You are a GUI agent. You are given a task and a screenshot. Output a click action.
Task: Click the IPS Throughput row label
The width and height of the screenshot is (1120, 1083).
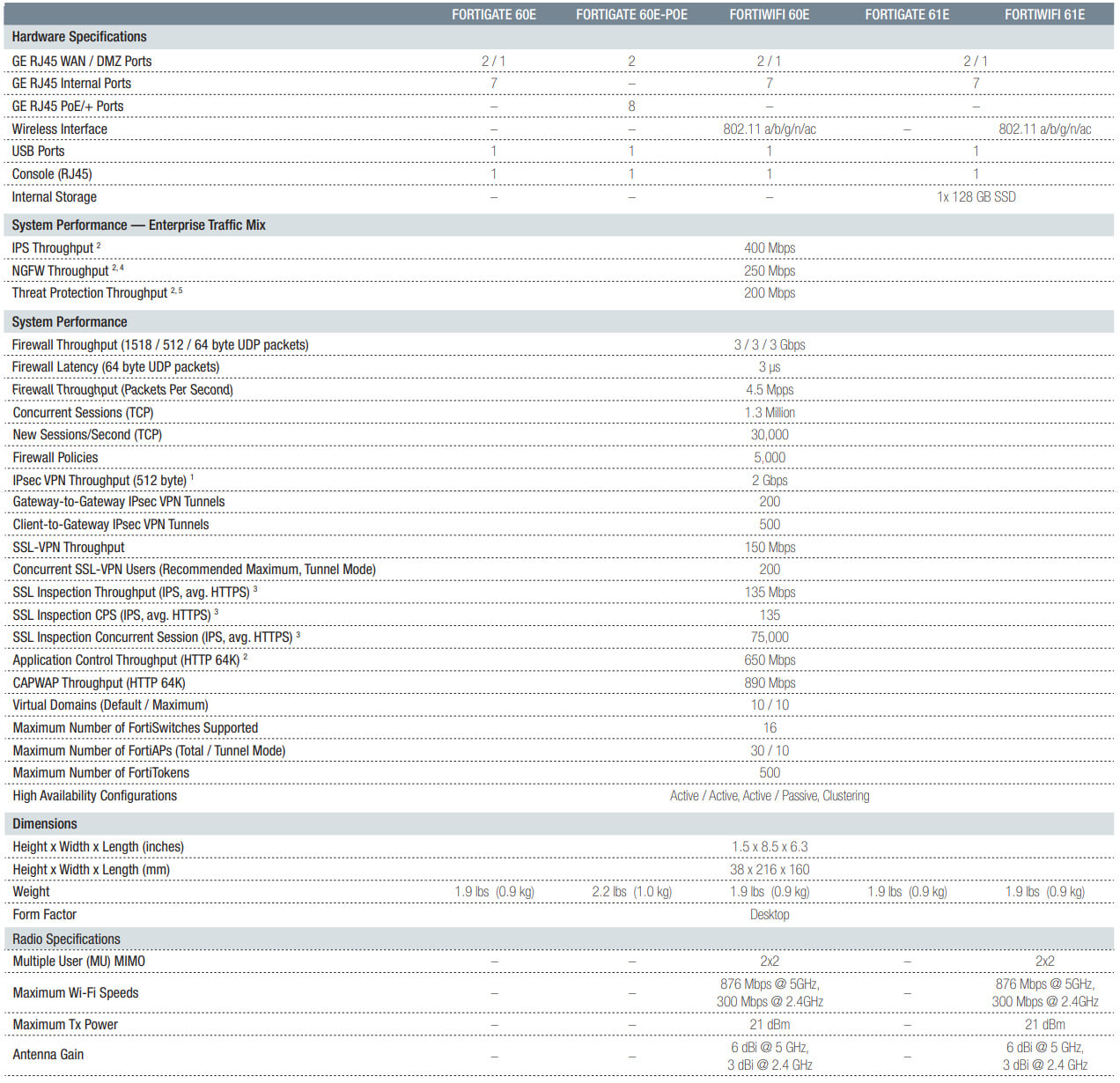pos(53,248)
